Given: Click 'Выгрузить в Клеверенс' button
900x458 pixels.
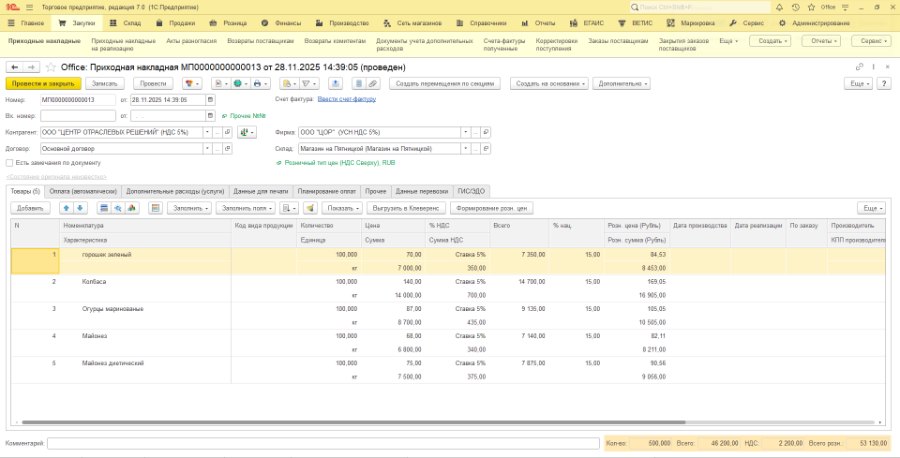Looking at the screenshot, I should [x=406, y=208].
